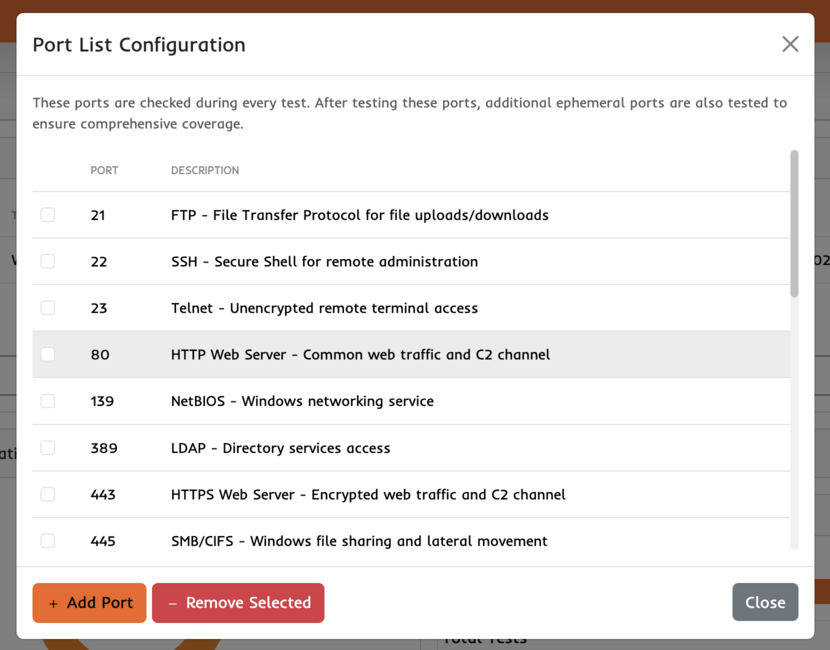The width and height of the screenshot is (830, 650).
Task: Click port number 80 cell
Action: tap(100, 355)
